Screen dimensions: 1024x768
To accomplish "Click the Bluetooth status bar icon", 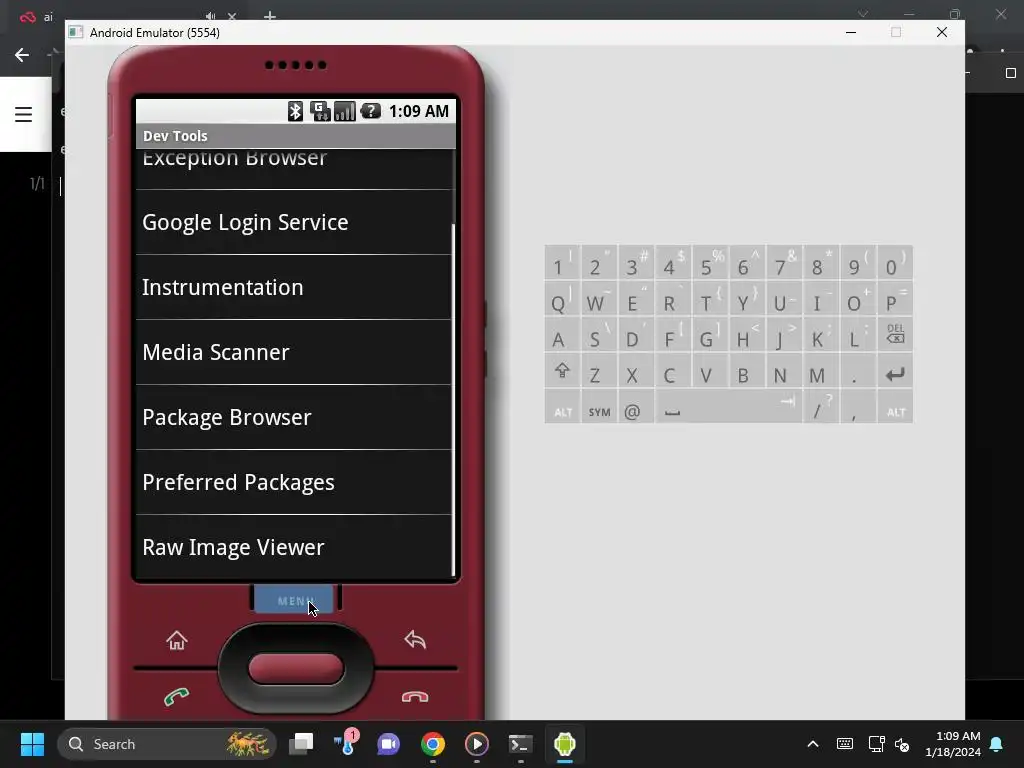I will click(x=295, y=111).
